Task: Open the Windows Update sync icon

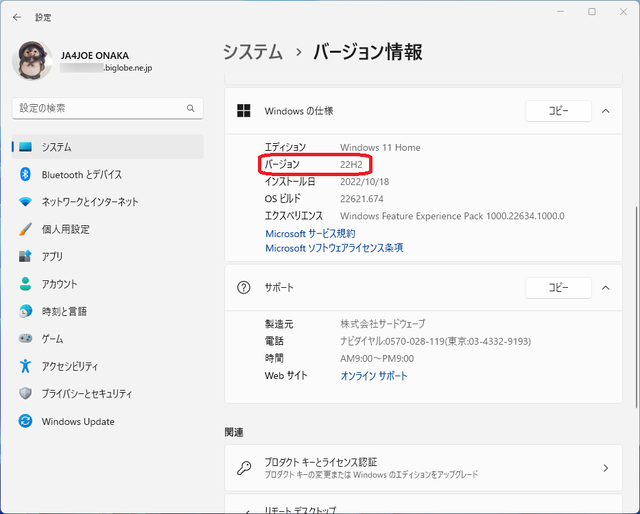Action: 25,421
